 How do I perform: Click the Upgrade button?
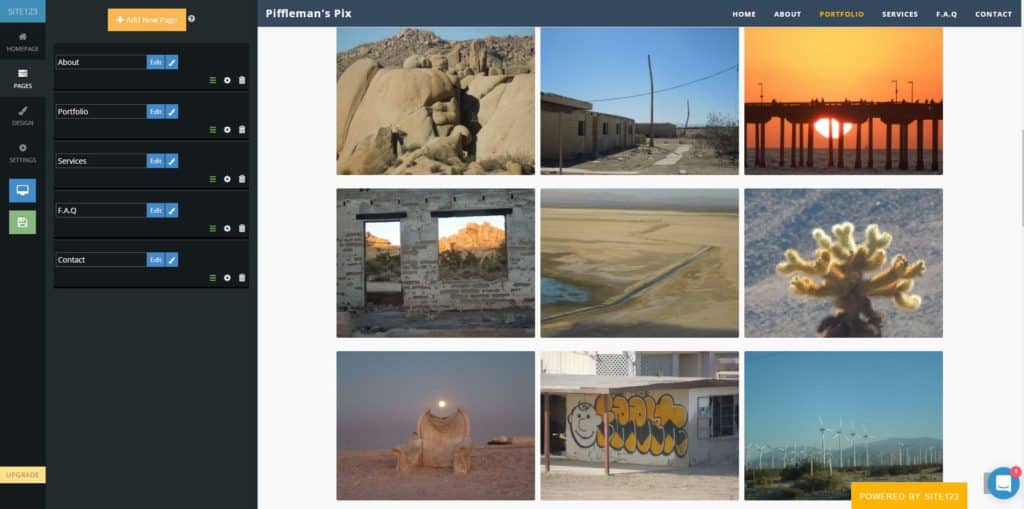[x=23, y=475]
